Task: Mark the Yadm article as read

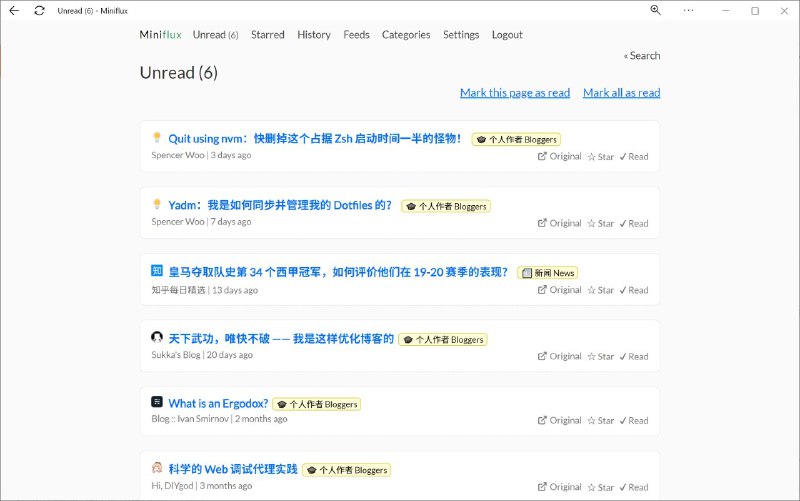Action: tap(633, 224)
